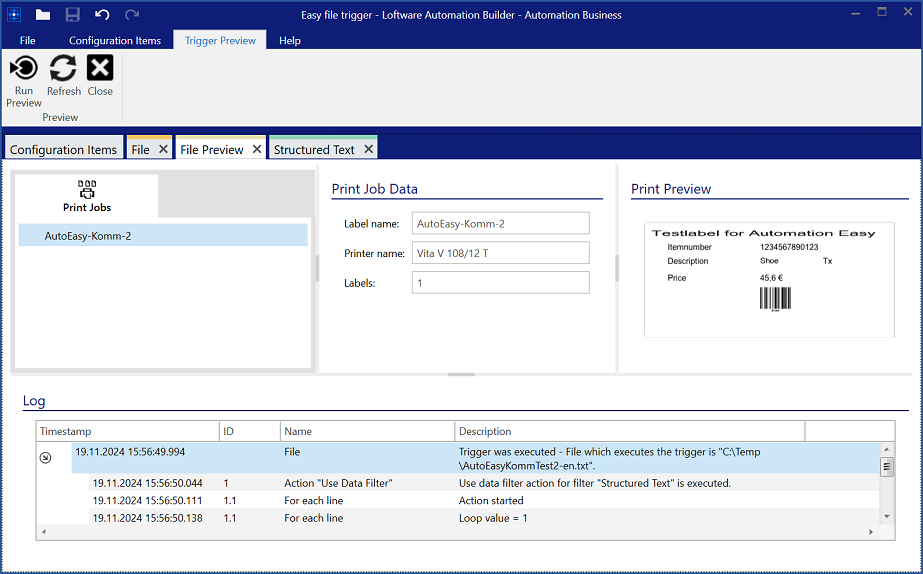923x574 pixels.
Task: Open the Help ribbon tab
Action: (x=290, y=41)
